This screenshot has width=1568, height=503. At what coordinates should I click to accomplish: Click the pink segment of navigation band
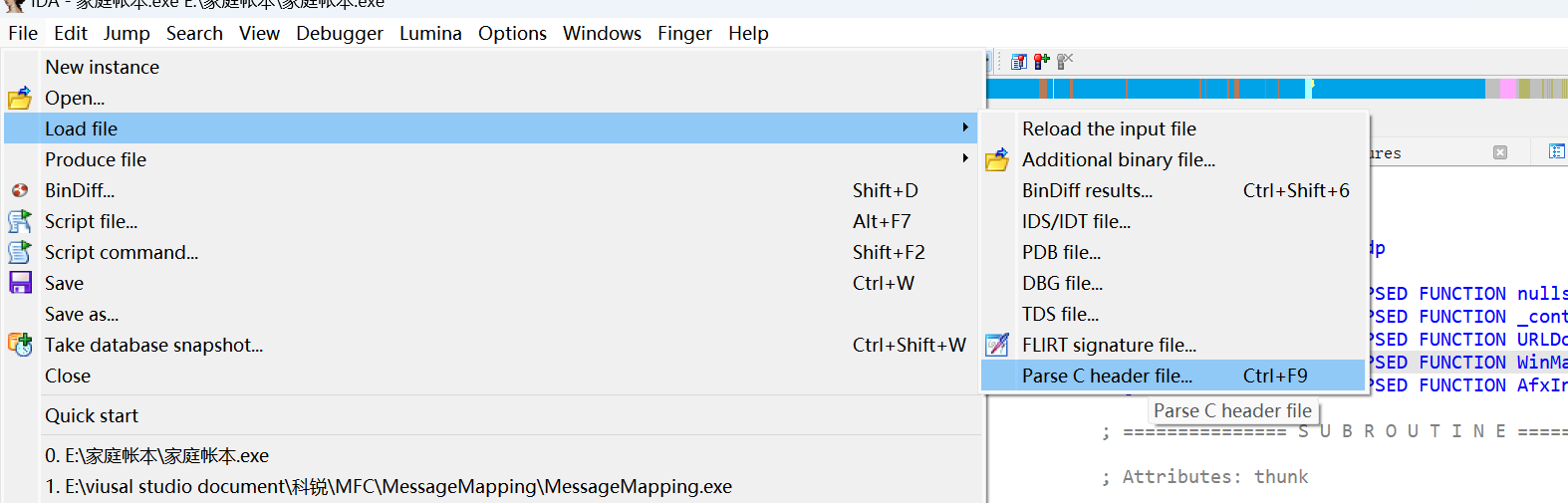coord(1508,89)
